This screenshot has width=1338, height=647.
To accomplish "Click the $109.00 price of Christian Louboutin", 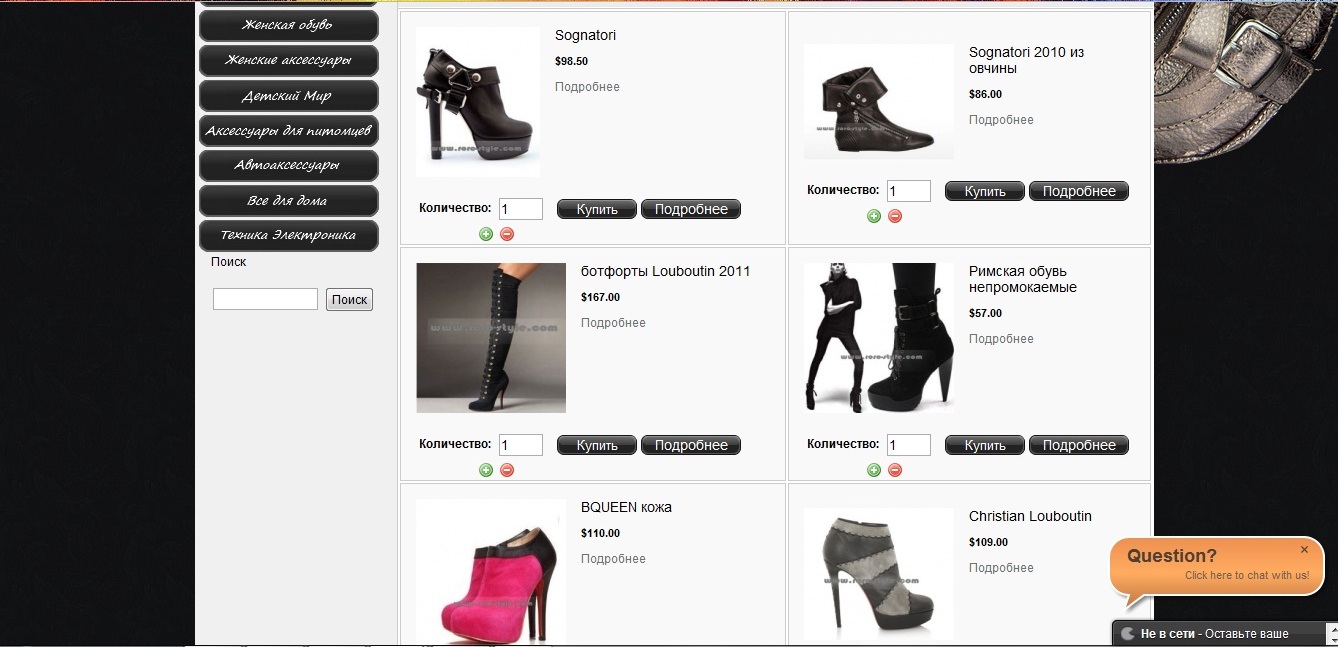I will click(x=988, y=542).
